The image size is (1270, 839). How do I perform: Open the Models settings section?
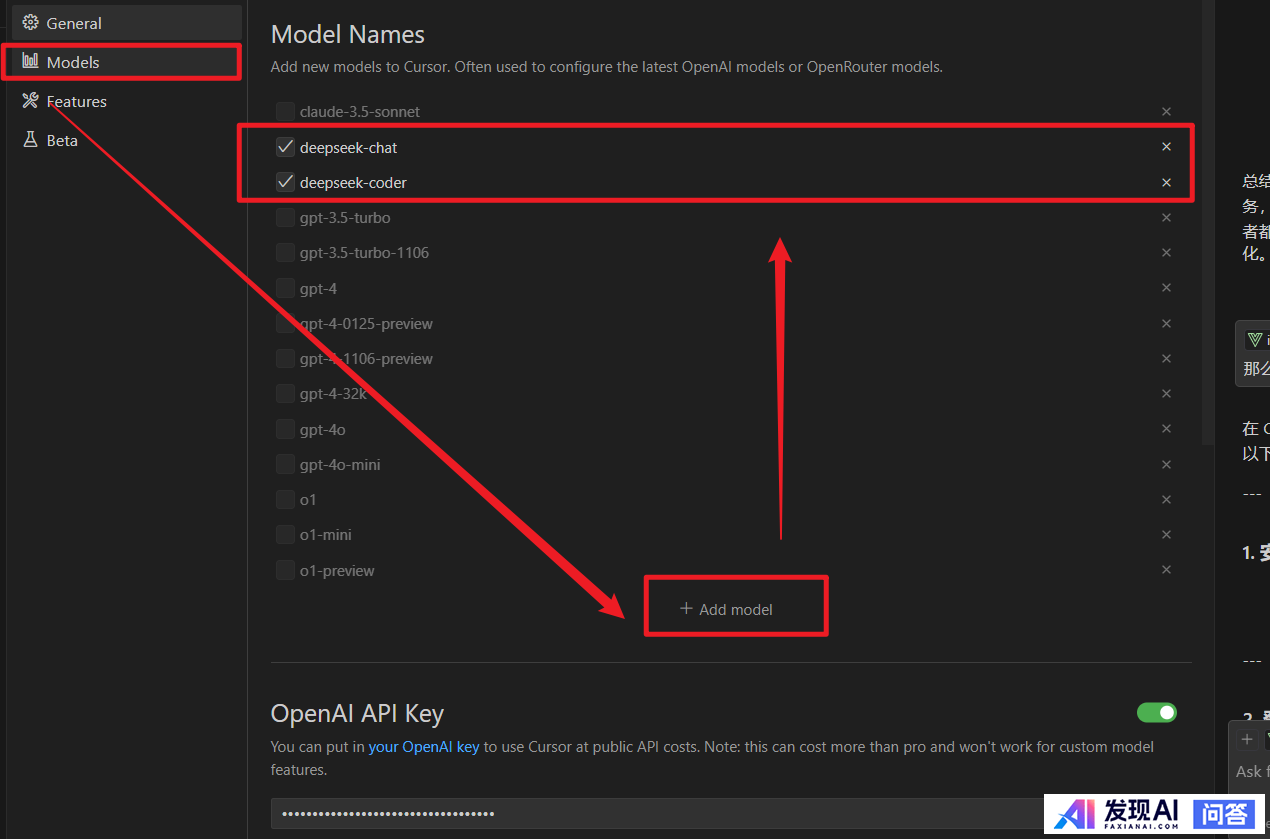[x=126, y=62]
